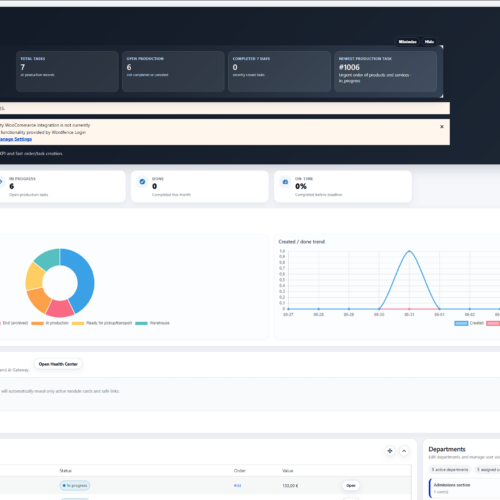Click the On Time gauge icon
The width and height of the screenshot is (500, 500).
coord(285,182)
